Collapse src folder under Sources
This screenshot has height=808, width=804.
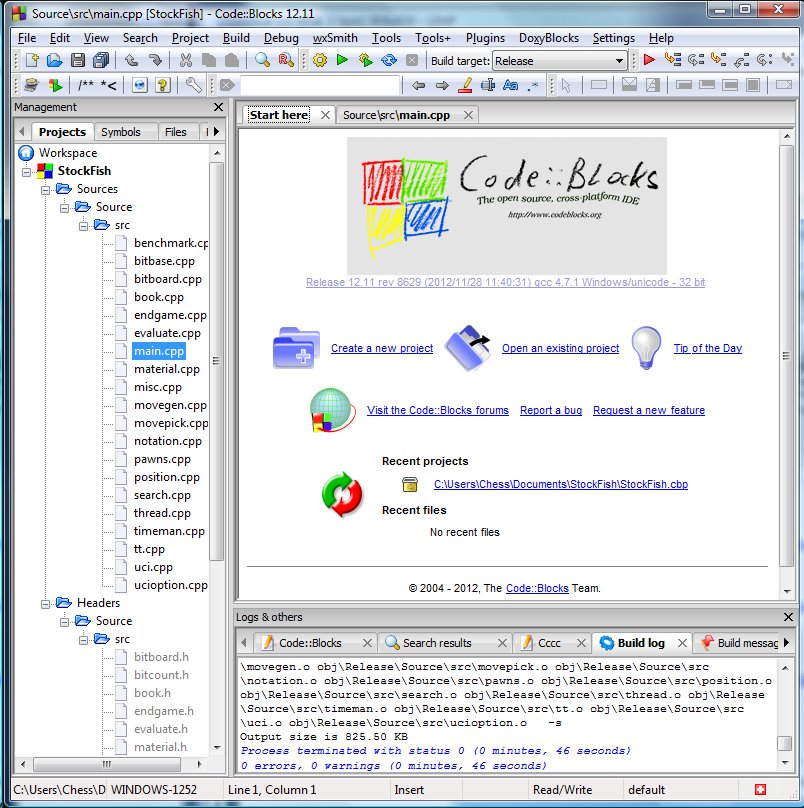click(x=83, y=226)
